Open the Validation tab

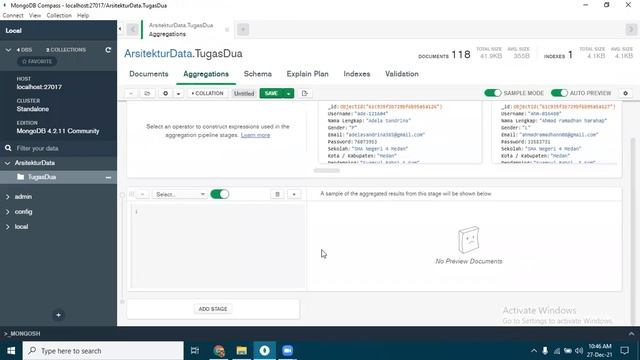[402, 74]
